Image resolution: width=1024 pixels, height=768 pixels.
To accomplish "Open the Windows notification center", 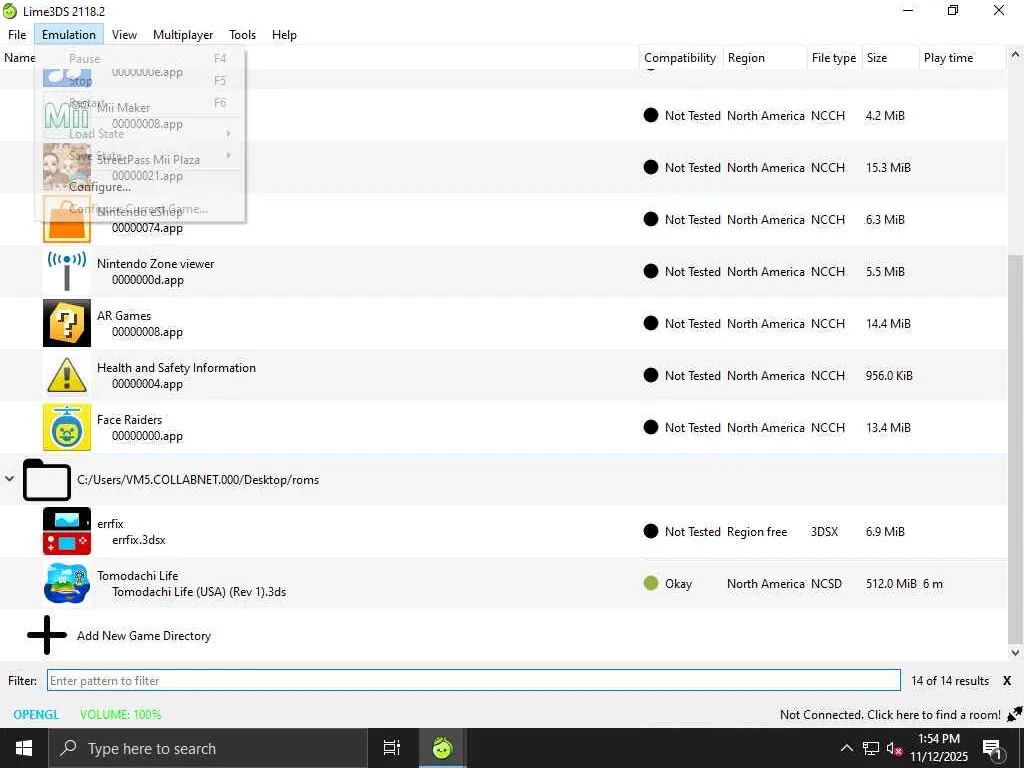I will 992,749.
